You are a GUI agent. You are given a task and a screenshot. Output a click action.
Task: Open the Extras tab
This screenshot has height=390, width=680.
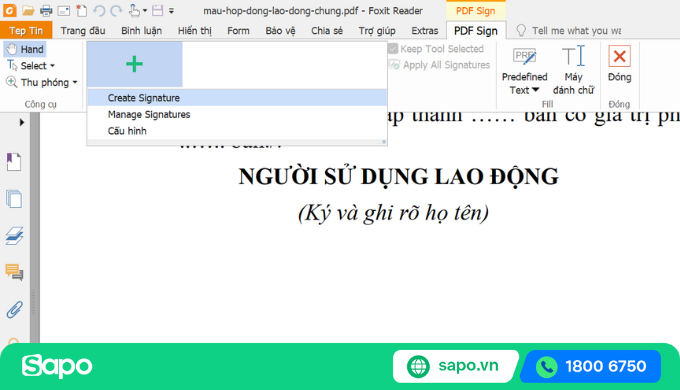425,31
